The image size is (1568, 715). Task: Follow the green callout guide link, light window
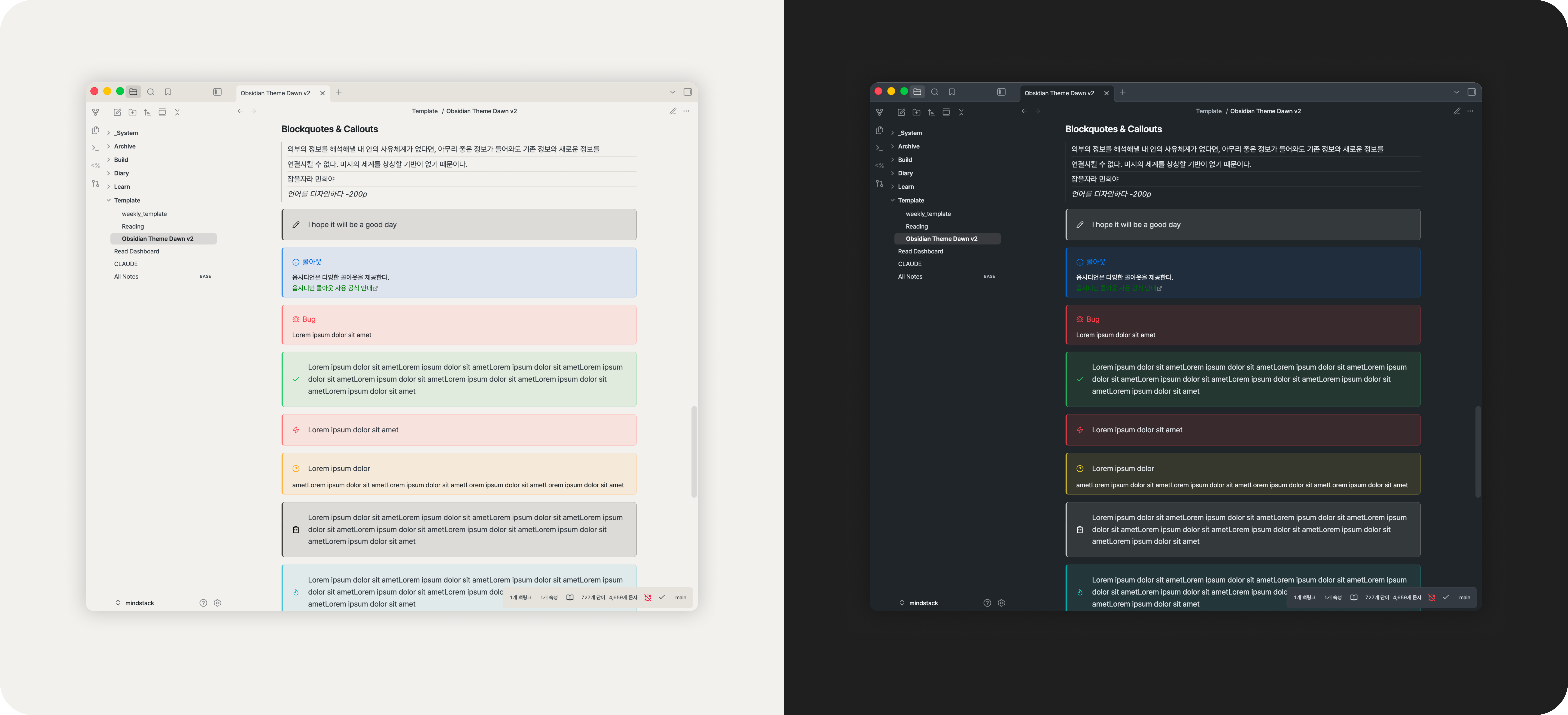(335, 289)
